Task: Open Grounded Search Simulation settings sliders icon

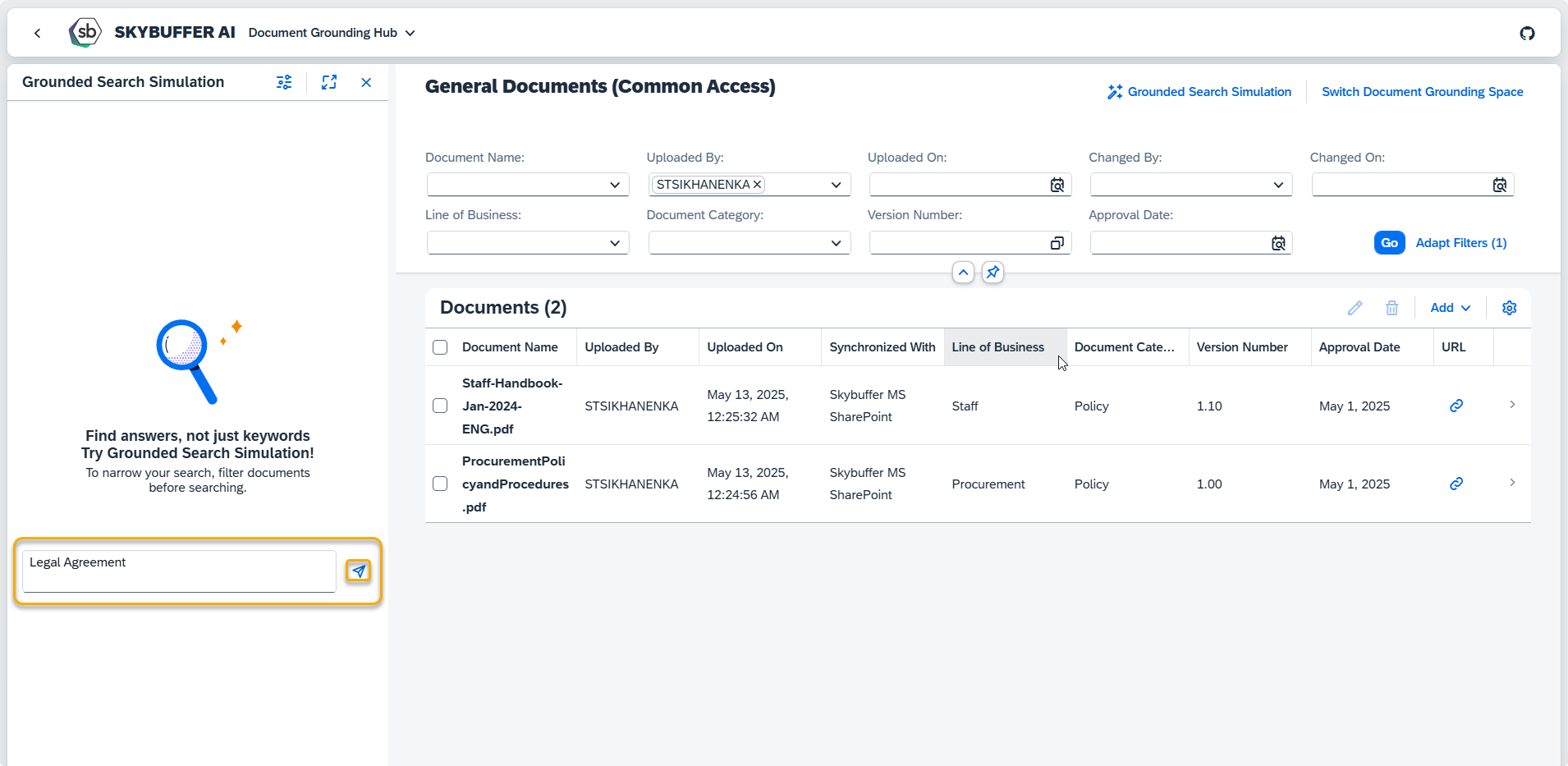Action: click(x=284, y=82)
